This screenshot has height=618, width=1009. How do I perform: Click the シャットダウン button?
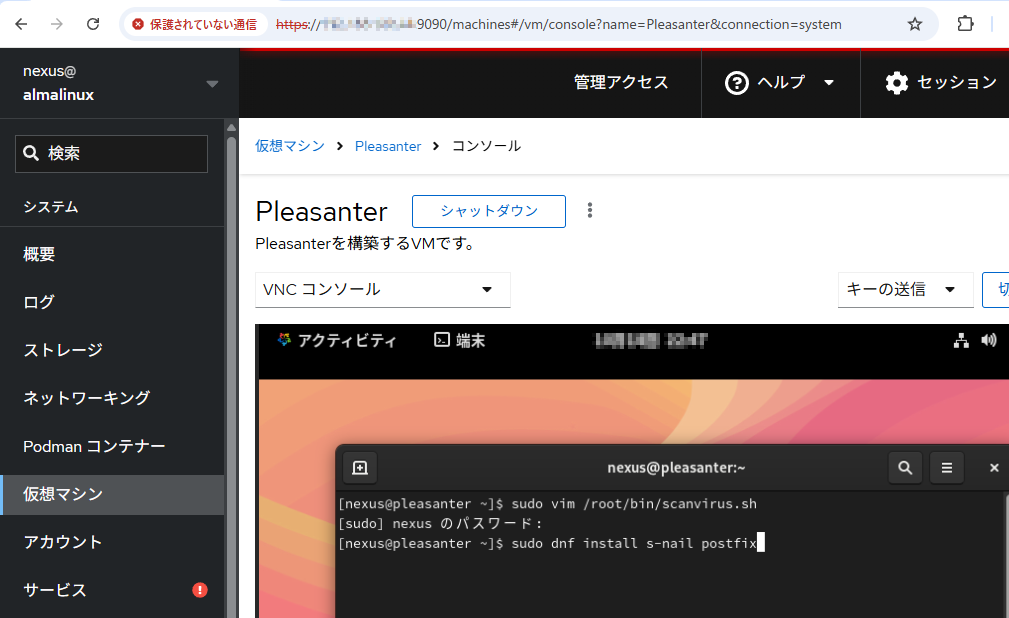click(489, 211)
